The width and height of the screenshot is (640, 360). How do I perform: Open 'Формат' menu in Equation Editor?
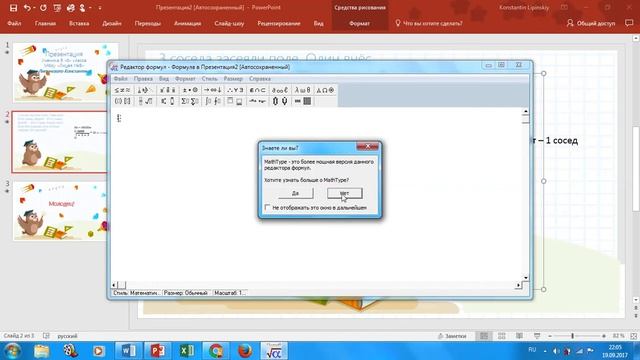point(185,78)
